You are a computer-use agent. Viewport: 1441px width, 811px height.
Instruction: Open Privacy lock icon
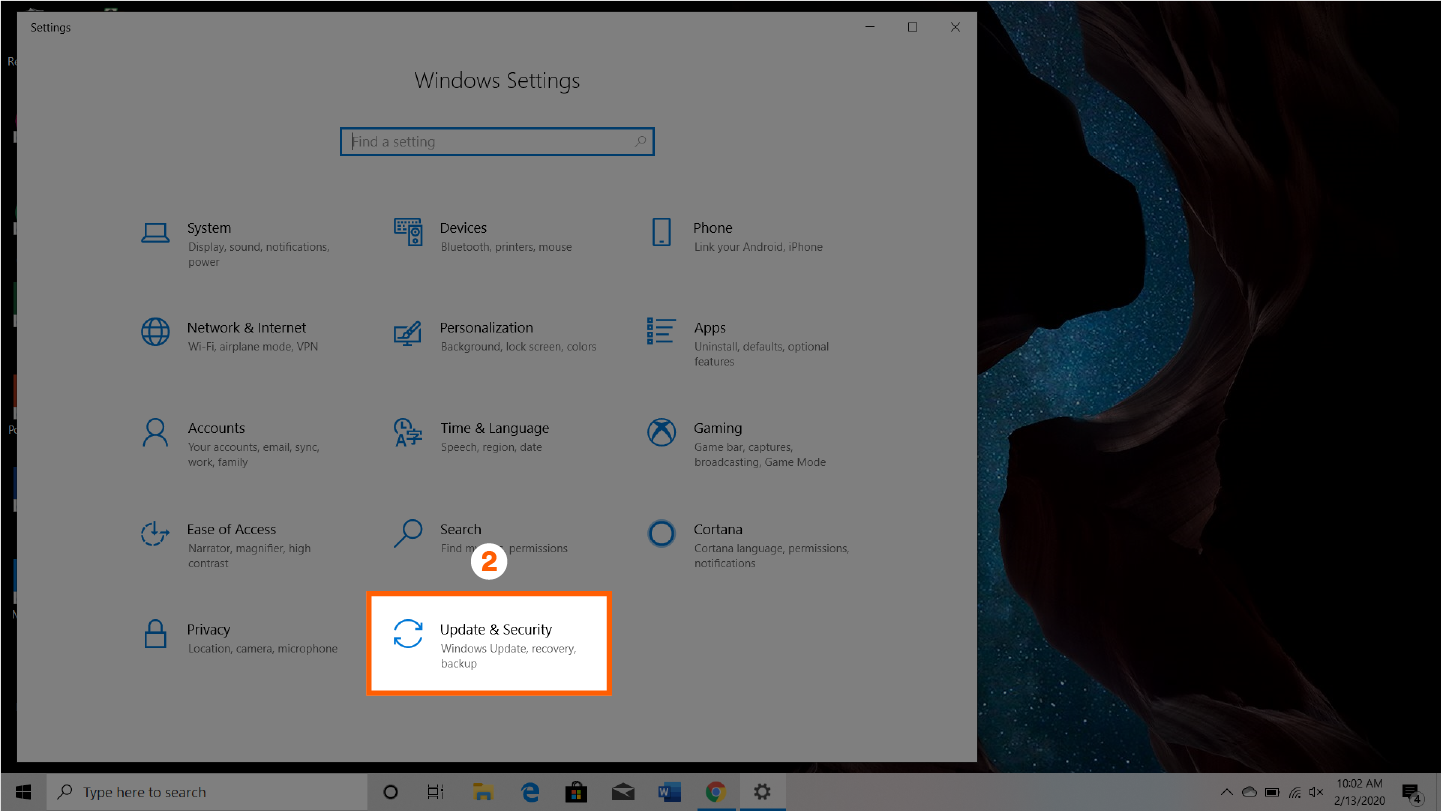(x=155, y=634)
